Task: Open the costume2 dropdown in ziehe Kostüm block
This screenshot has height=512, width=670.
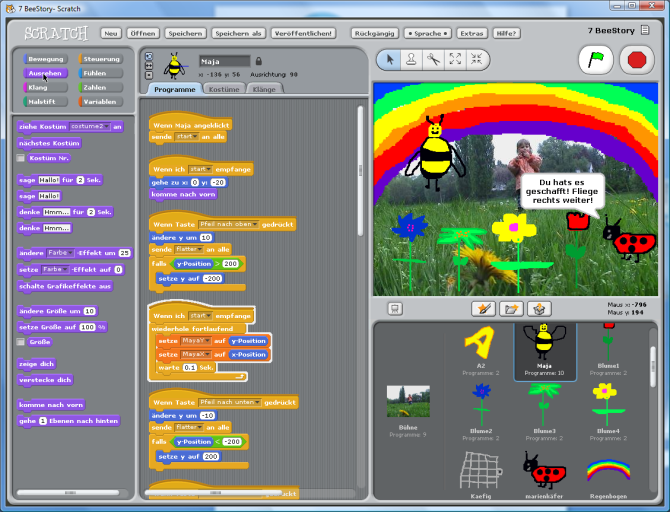Action: pyautogui.click(x=90, y=127)
